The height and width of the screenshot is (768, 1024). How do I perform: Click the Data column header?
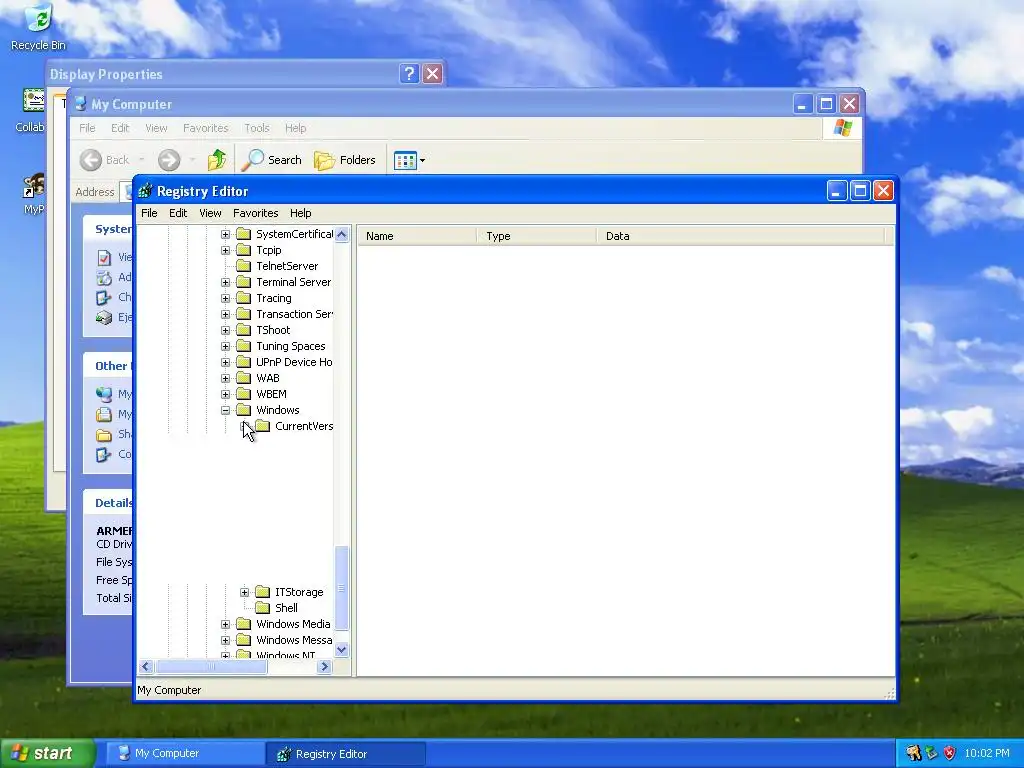coord(741,236)
